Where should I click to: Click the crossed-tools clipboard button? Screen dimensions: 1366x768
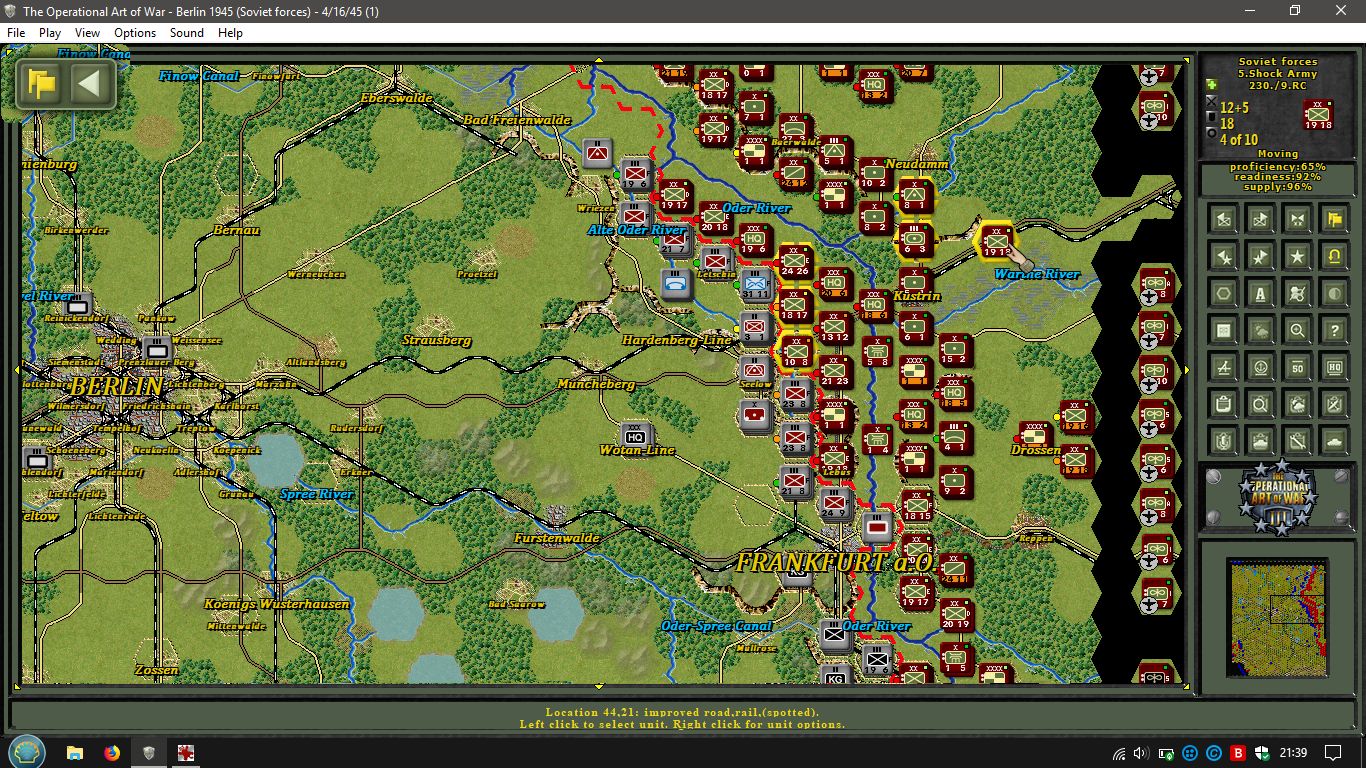(1335, 404)
